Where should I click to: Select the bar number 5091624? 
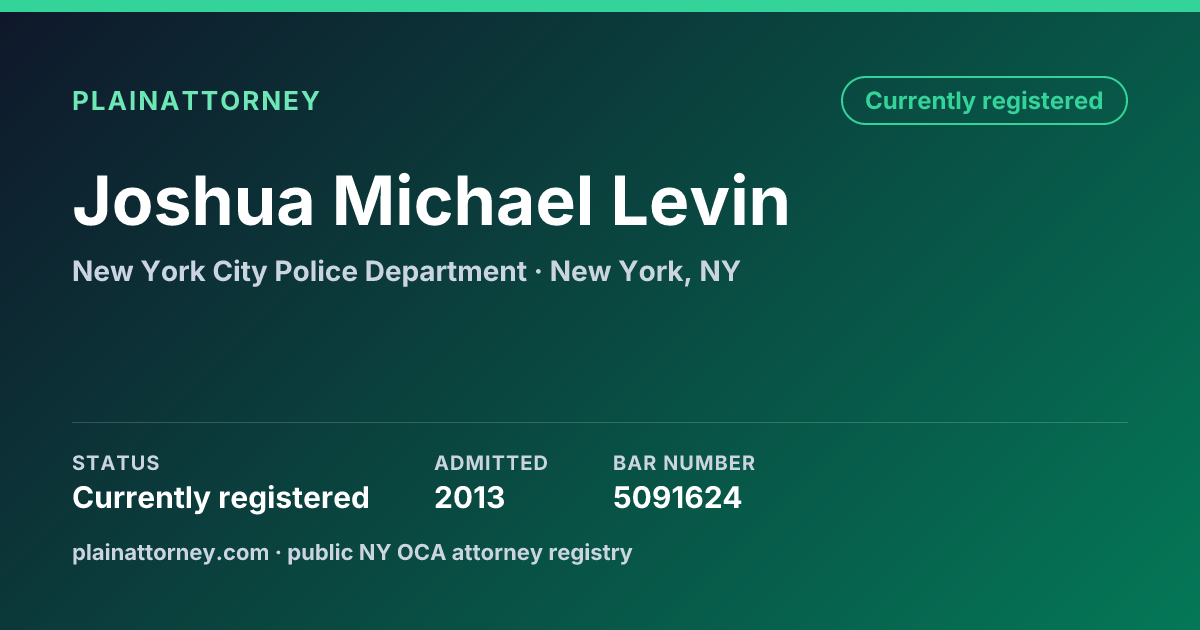[x=677, y=497]
